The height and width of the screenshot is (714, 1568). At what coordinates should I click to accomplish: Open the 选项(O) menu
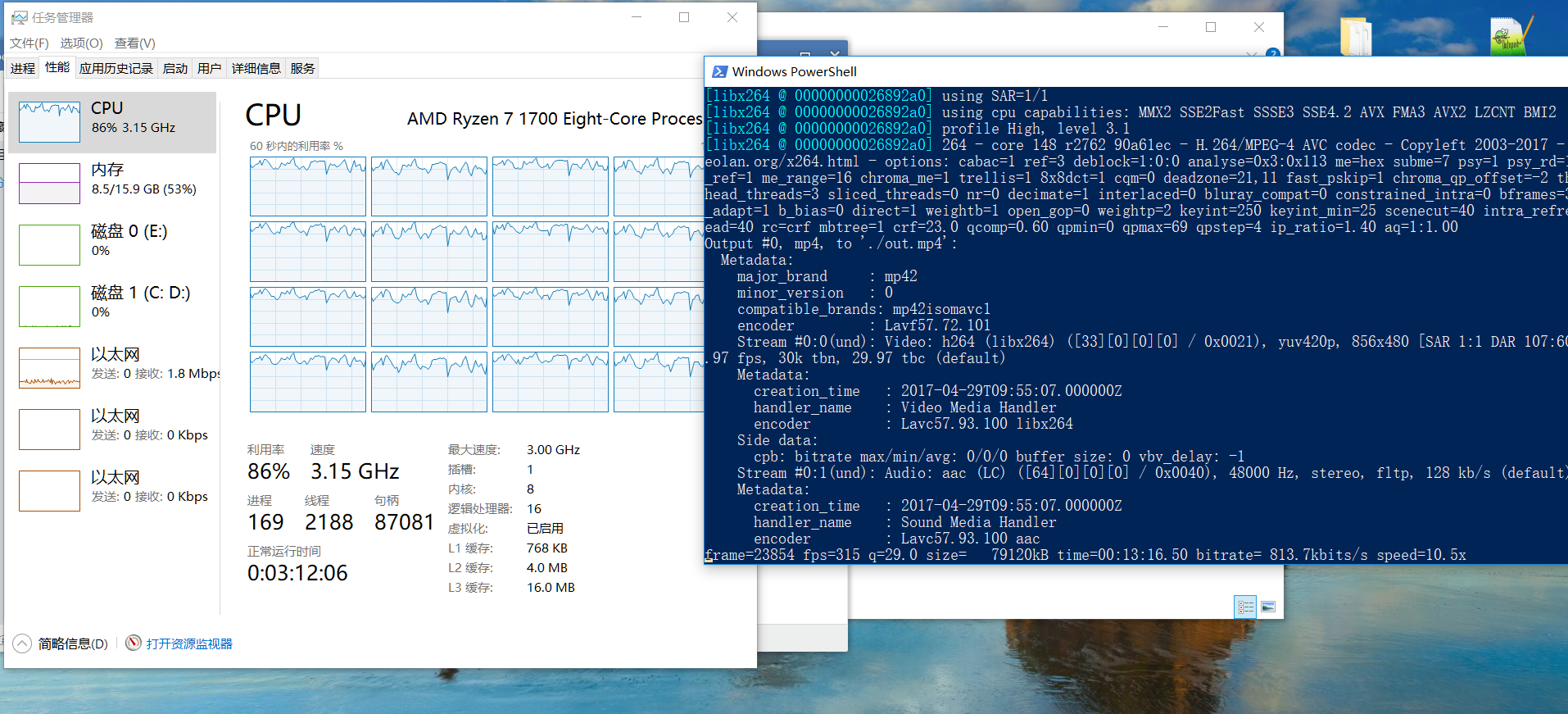[81, 43]
